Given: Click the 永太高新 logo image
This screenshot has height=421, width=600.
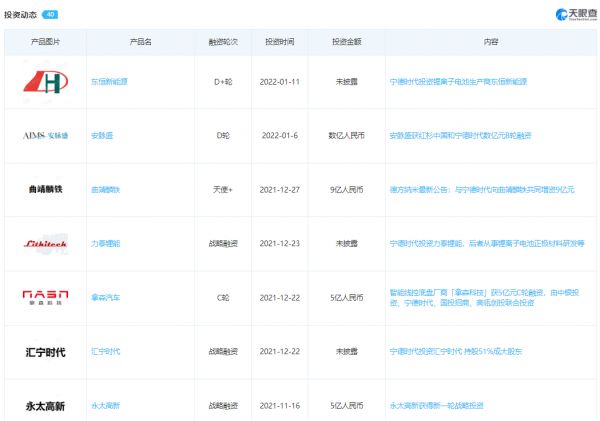Looking at the screenshot, I should (45, 406).
